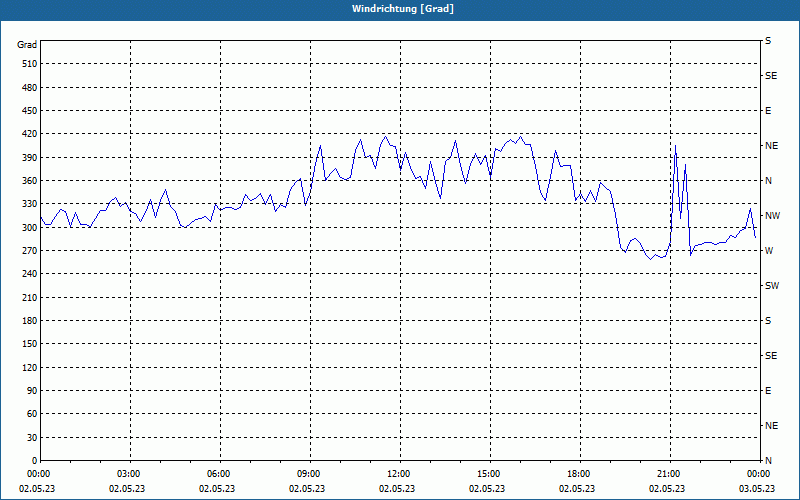Screen dimensions: 800x500
Task: Click the NE compass label near 390
Action: 771,146
